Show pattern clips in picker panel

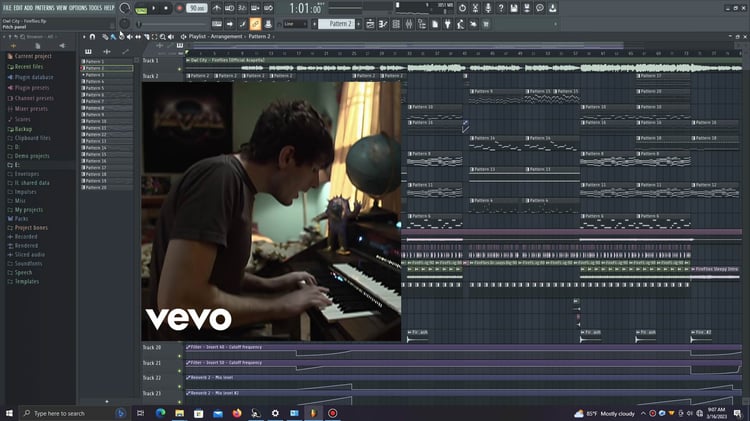[88, 51]
